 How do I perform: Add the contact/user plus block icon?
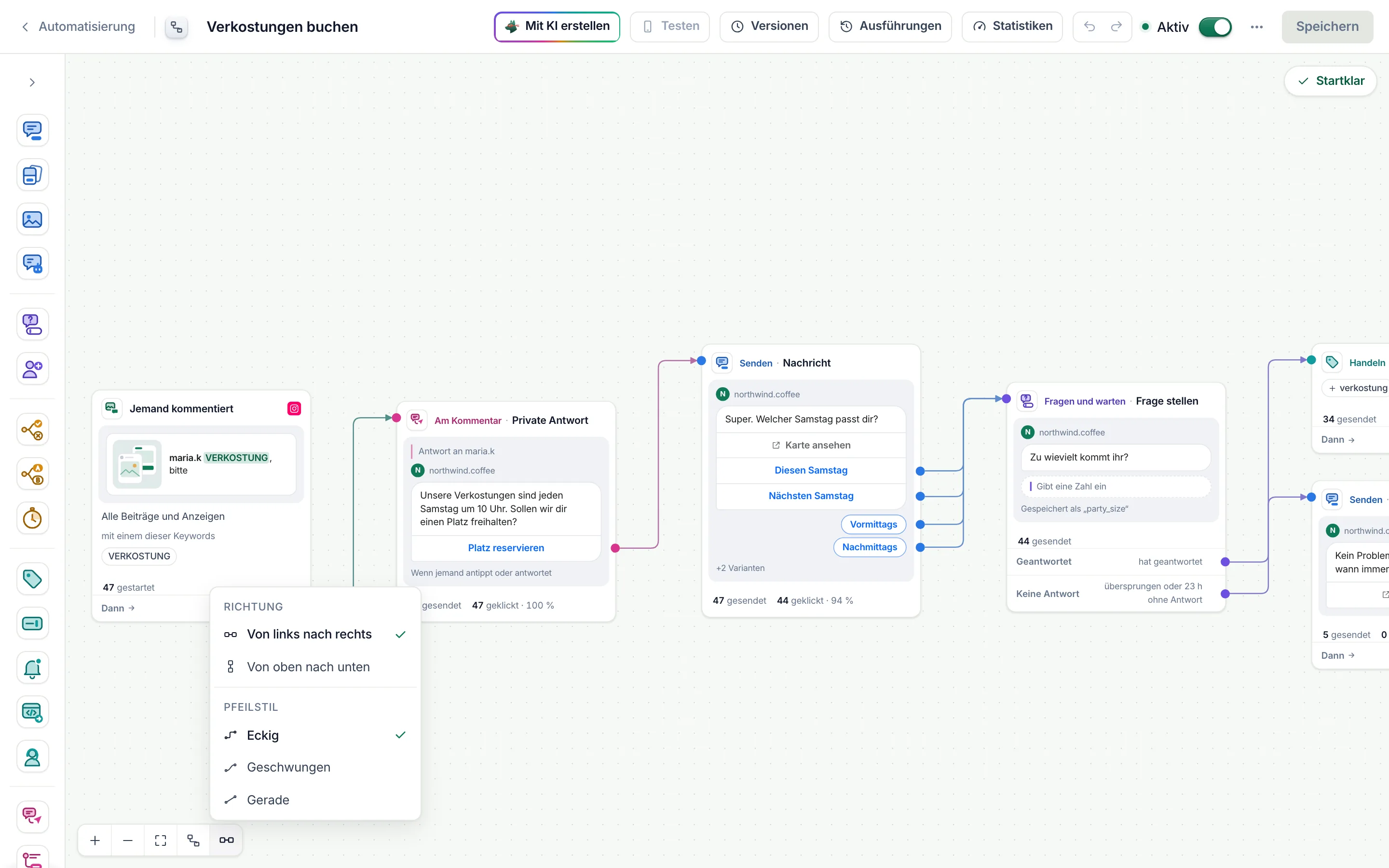tap(32, 368)
